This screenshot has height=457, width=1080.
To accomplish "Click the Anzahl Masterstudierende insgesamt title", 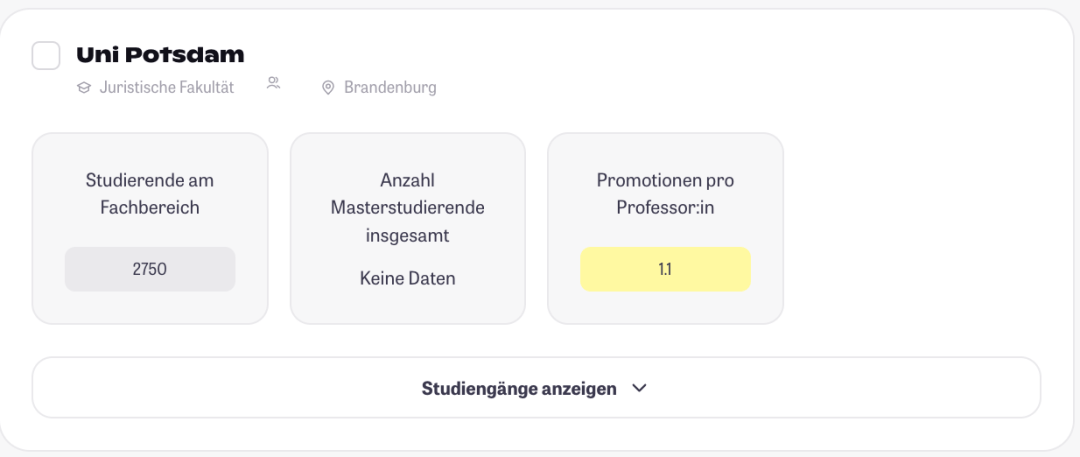I will 408,207.
